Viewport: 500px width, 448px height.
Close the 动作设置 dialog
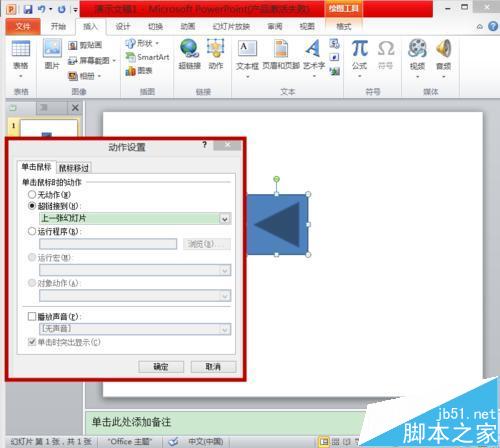[227, 145]
